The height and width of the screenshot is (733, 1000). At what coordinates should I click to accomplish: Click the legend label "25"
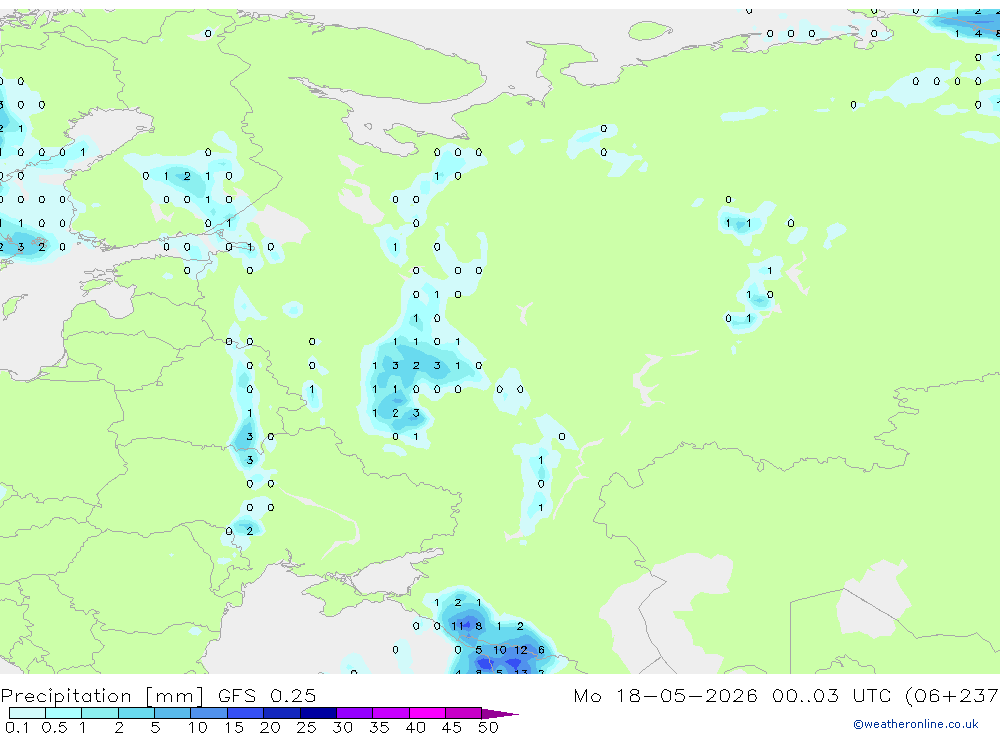pyautogui.click(x=306, y=727)
